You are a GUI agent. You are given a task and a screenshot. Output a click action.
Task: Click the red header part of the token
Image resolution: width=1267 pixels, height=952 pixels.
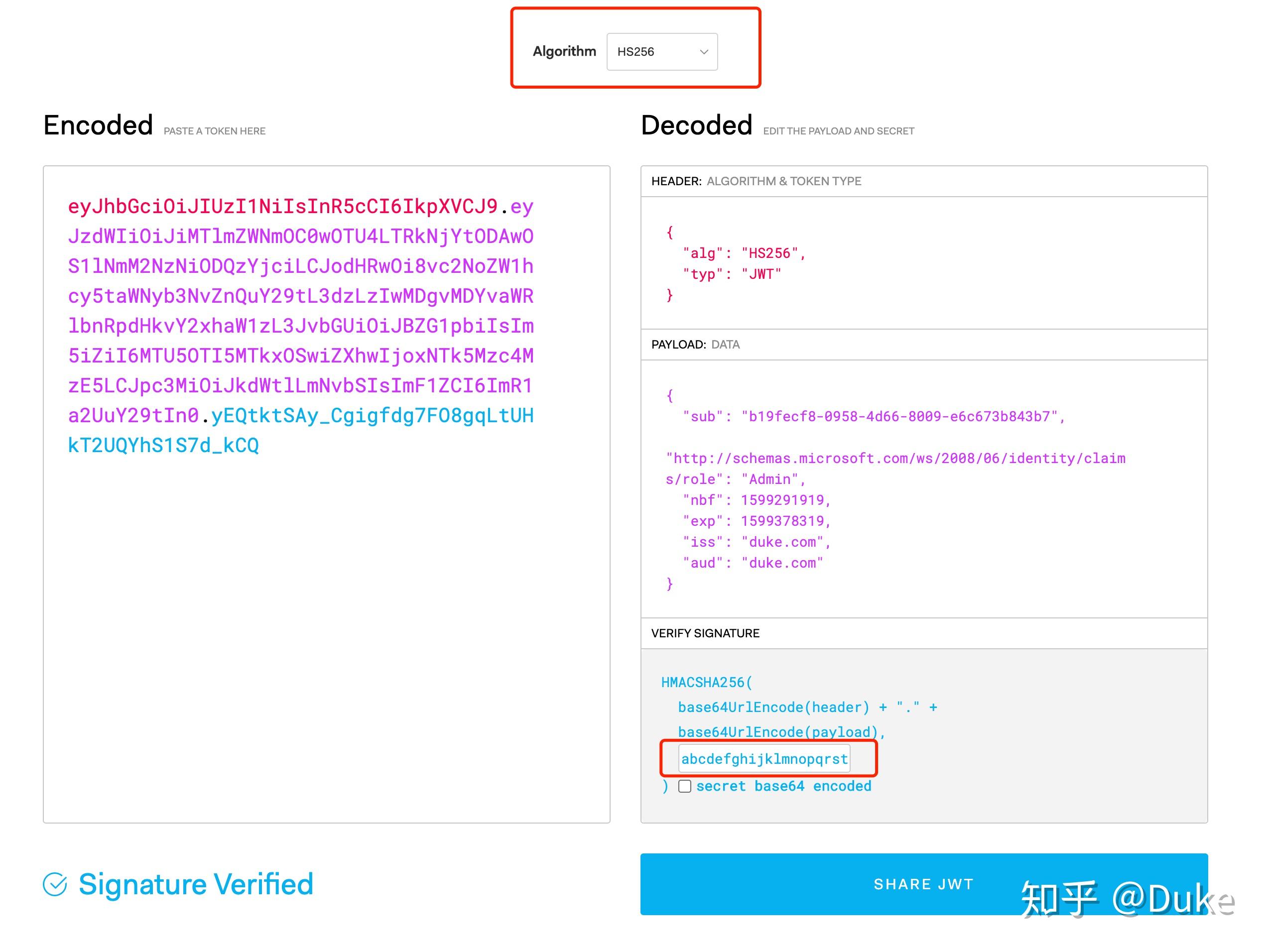tap(282, 206)
